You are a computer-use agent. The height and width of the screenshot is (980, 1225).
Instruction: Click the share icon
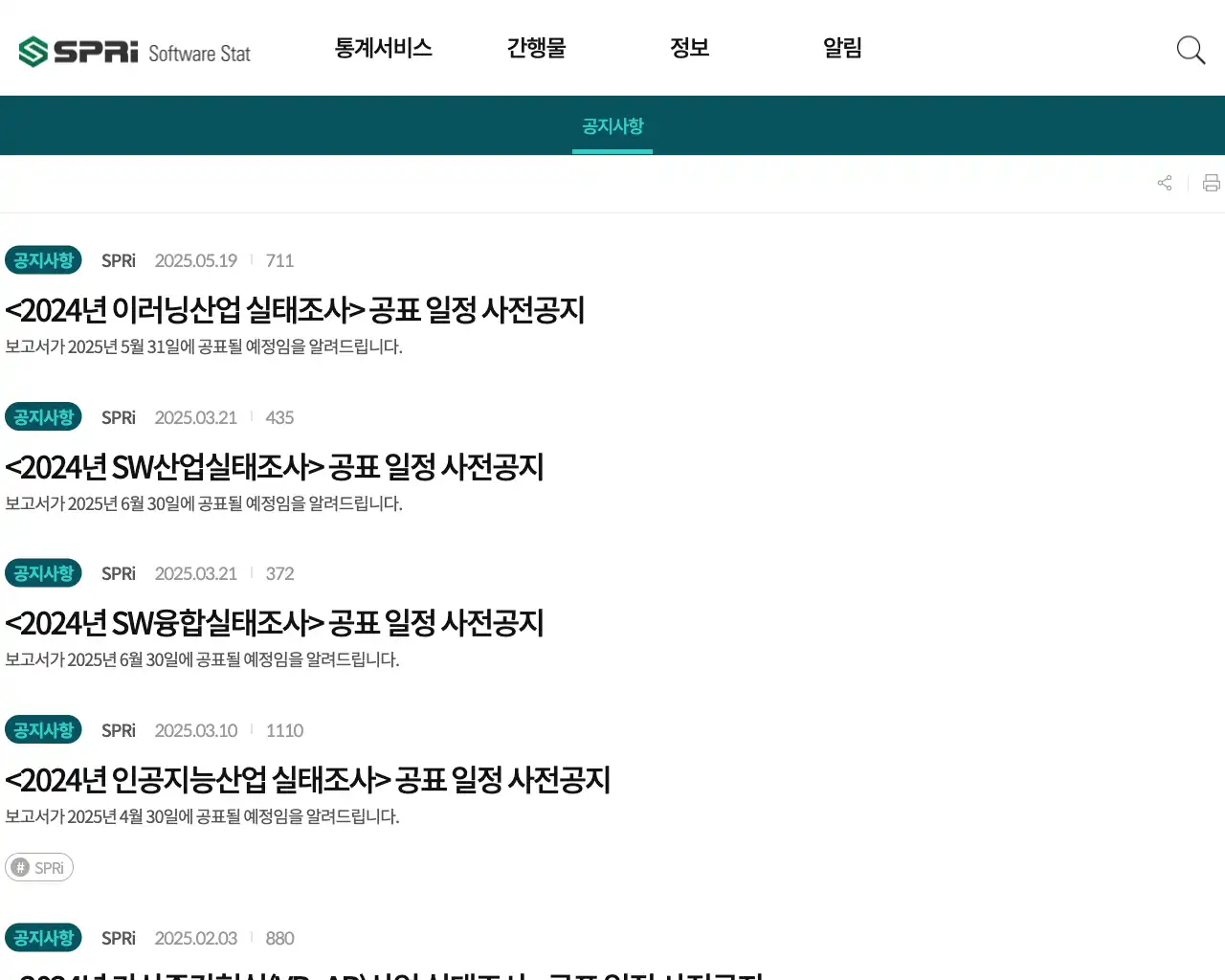(1165, 183)
